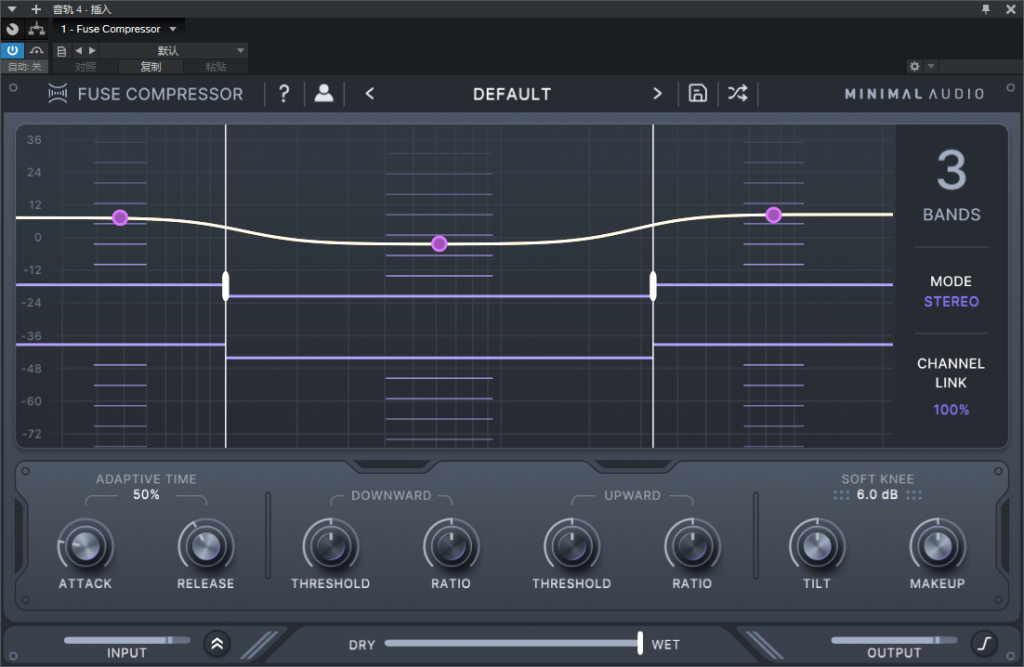Open the user account icon
1024x667 pixels.
323,93
